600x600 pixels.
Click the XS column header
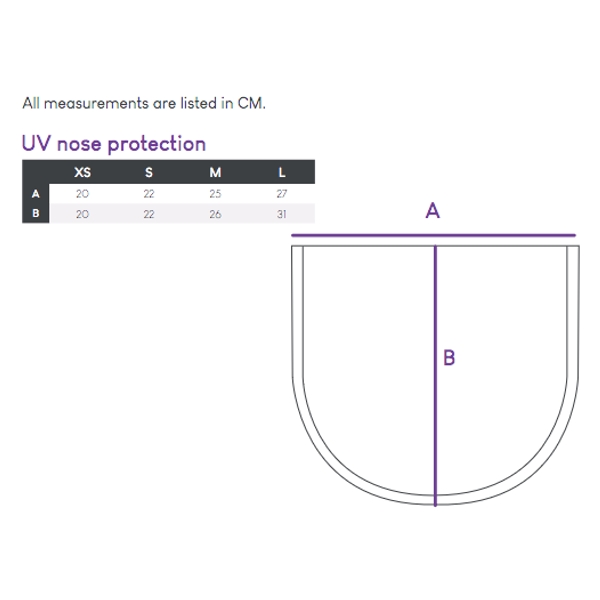(82, 173)
